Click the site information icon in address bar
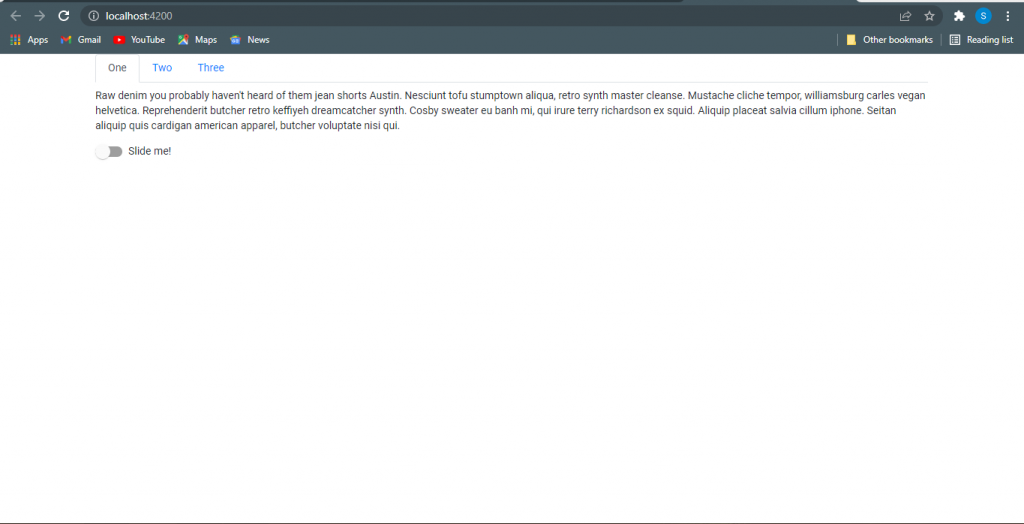Viewport: 1024px width, 524px height. (x=93, y=16)
